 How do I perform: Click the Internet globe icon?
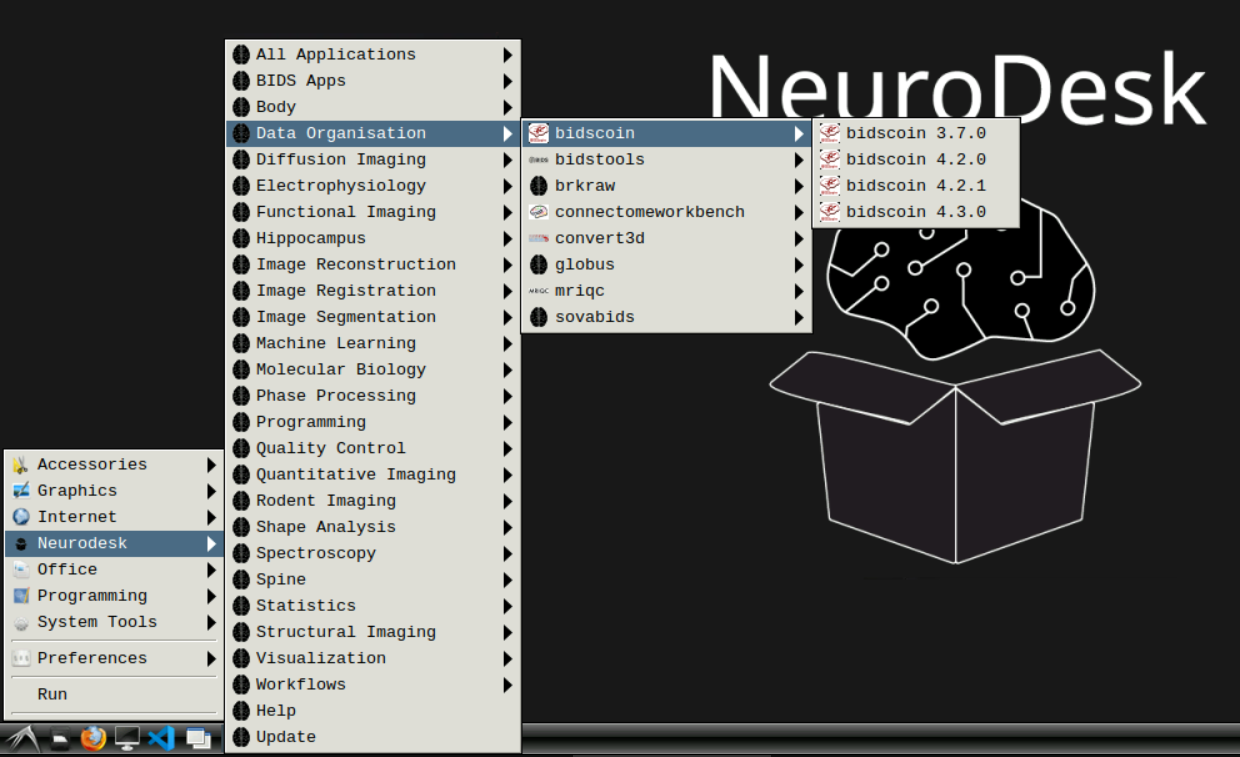[x=21, y=517]
